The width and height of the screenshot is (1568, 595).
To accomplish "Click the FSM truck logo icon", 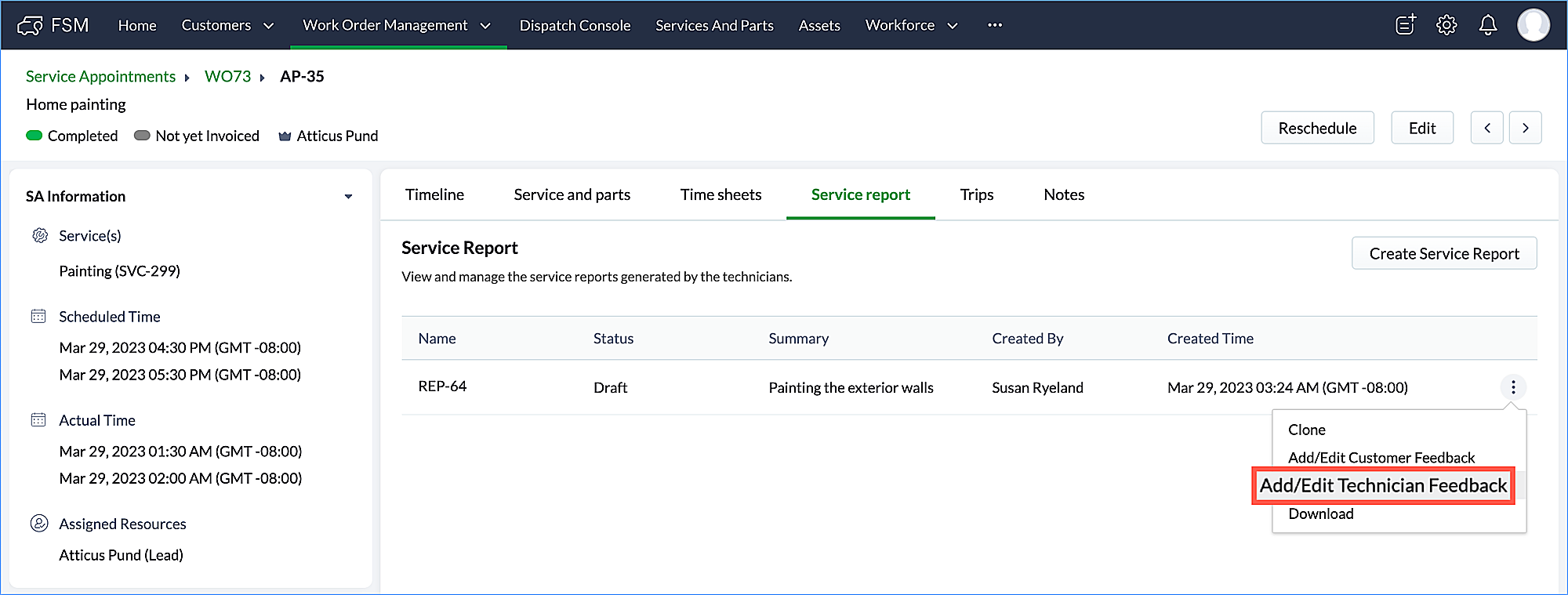I will [x=30, y=25].
